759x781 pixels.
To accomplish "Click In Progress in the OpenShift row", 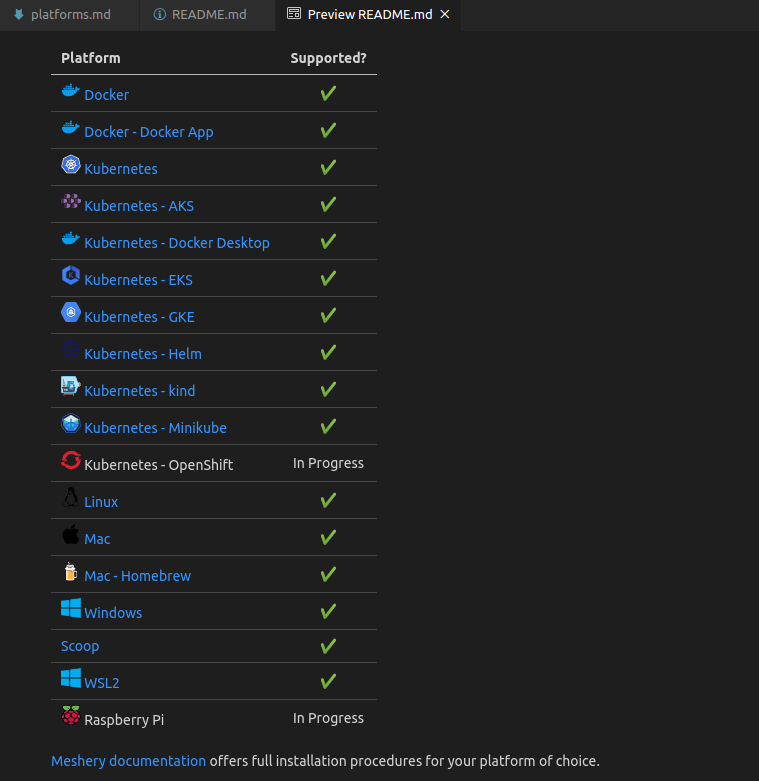I will tap(328, 463).
